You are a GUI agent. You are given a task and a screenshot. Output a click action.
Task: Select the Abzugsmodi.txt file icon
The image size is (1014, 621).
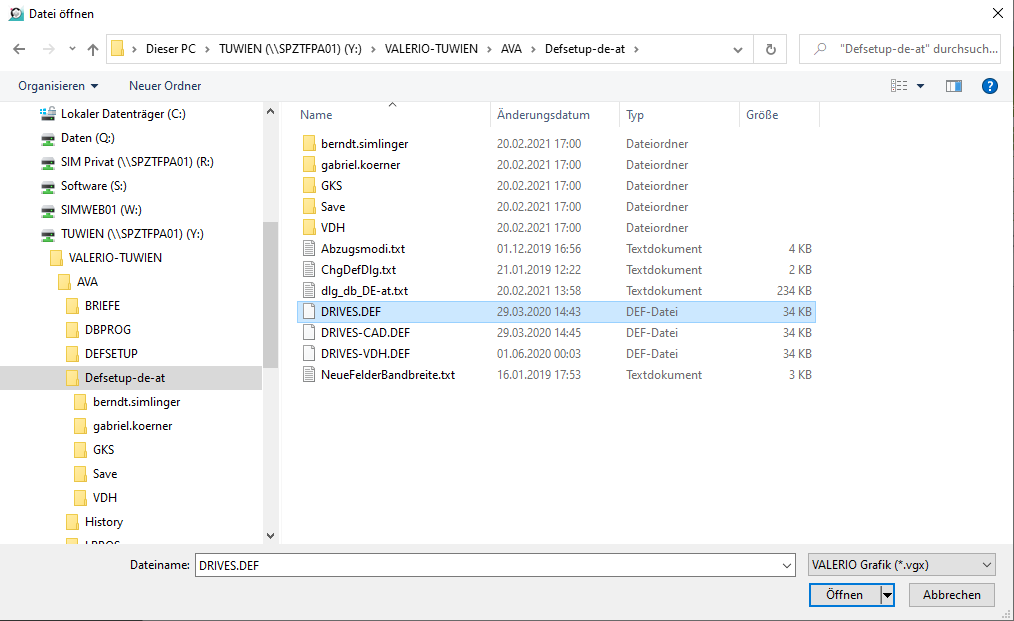(x=310, y=249)
